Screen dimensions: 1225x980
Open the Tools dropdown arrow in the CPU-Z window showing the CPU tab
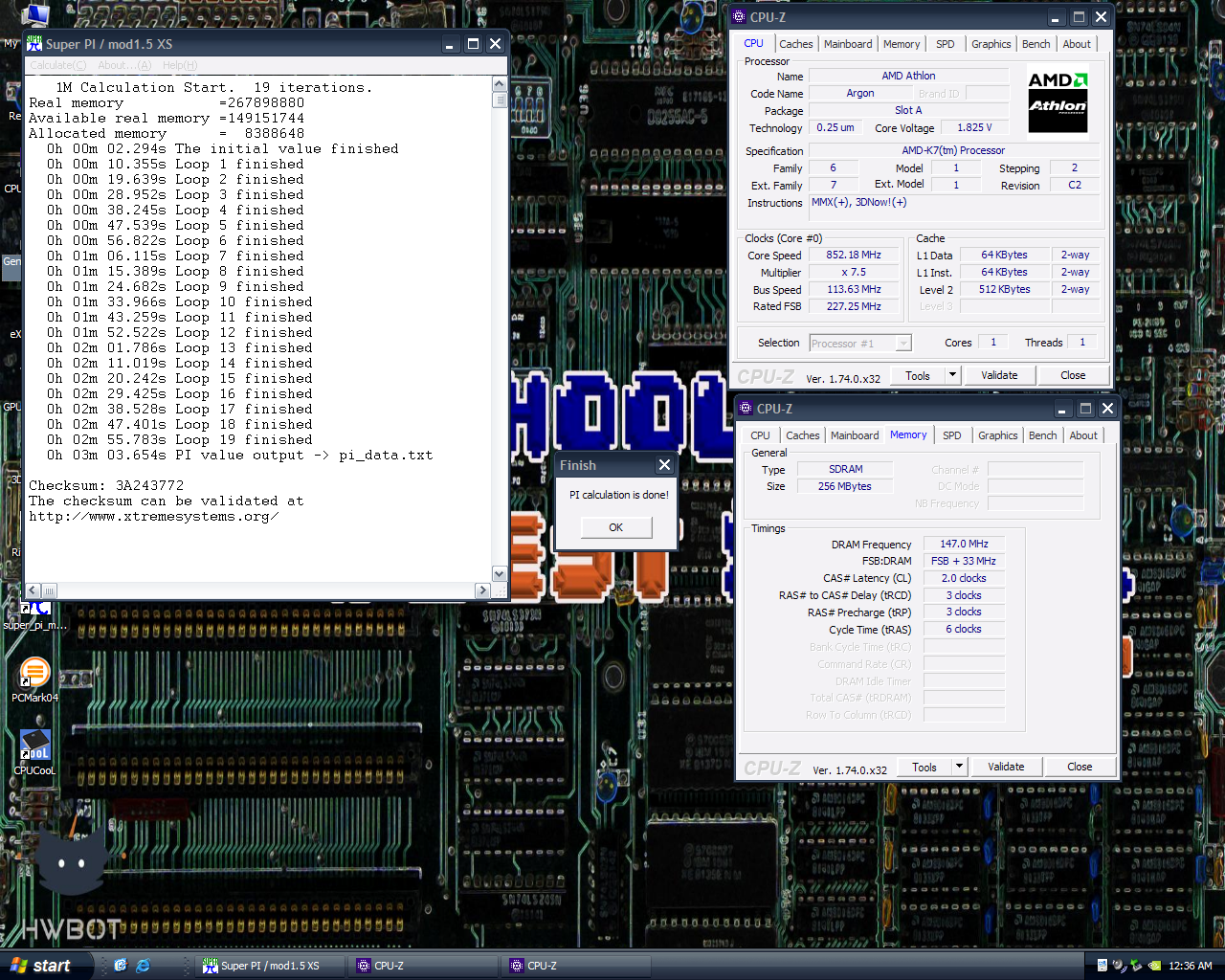coord(952,375)
